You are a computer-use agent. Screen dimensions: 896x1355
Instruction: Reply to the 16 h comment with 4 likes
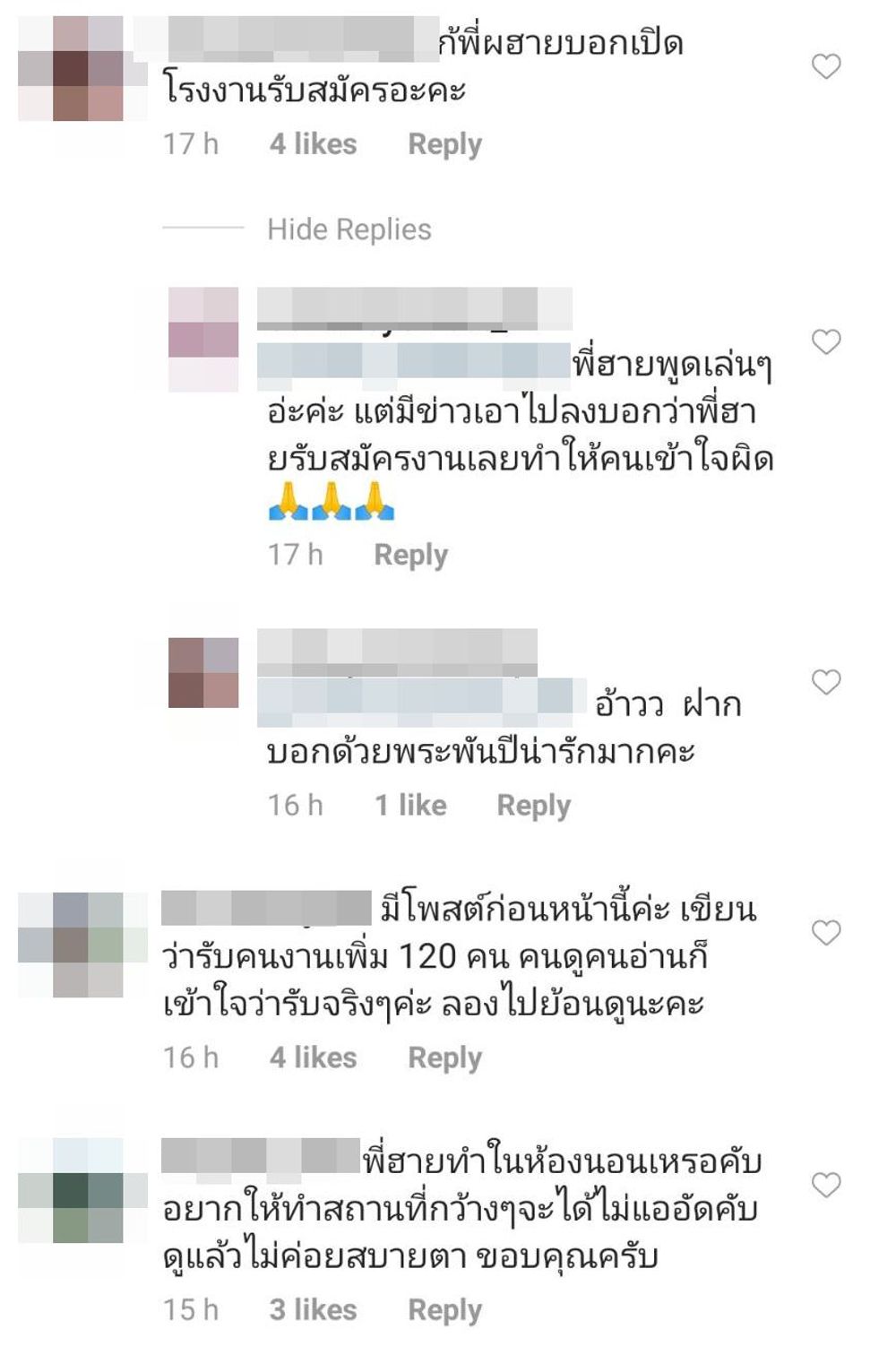pyautogui.click(x=445, y=1058)
